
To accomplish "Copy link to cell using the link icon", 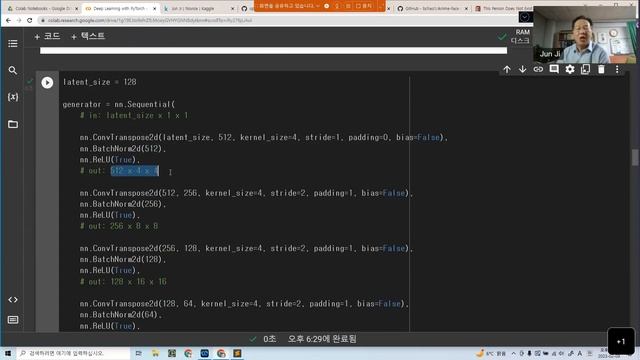I will pos(538,69).
